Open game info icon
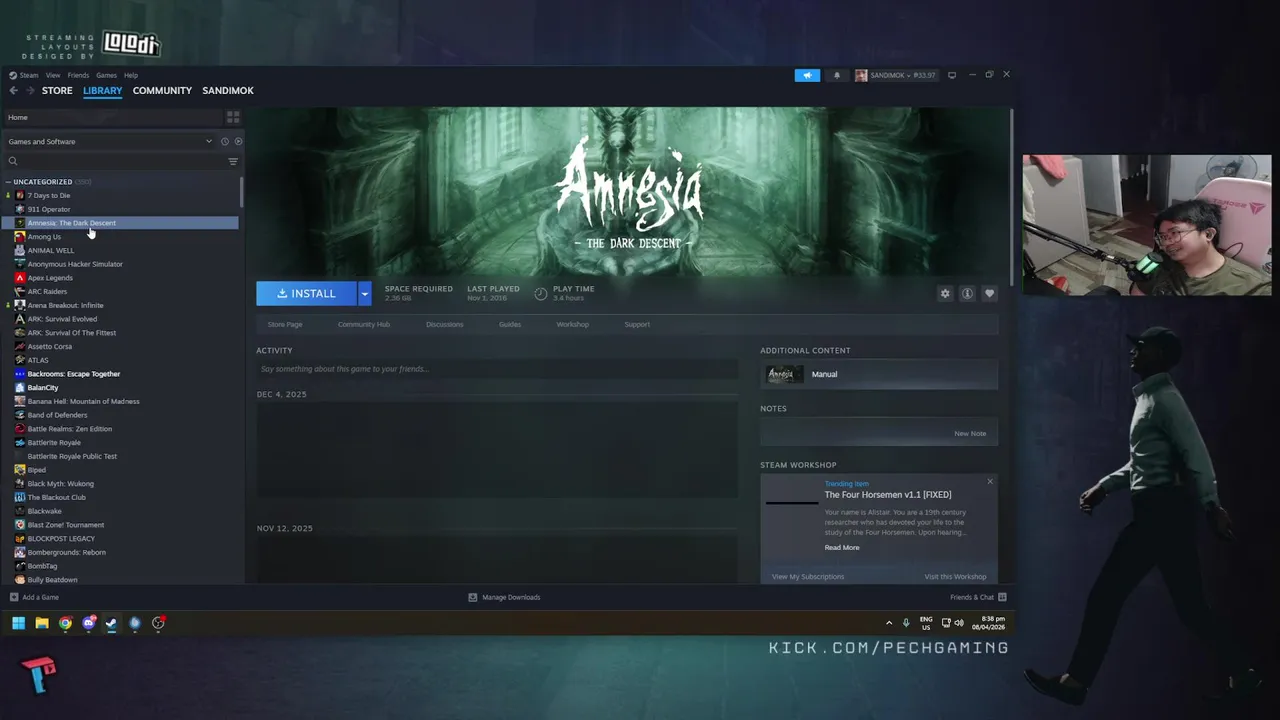 967,293
